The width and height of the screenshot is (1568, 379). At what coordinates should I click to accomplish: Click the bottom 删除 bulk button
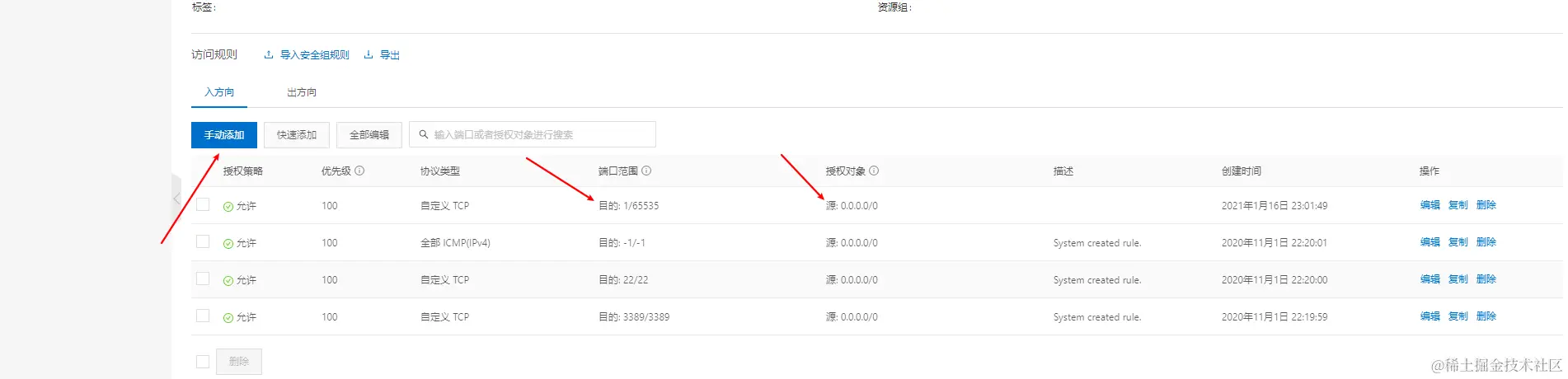click(x=239, y=362)
